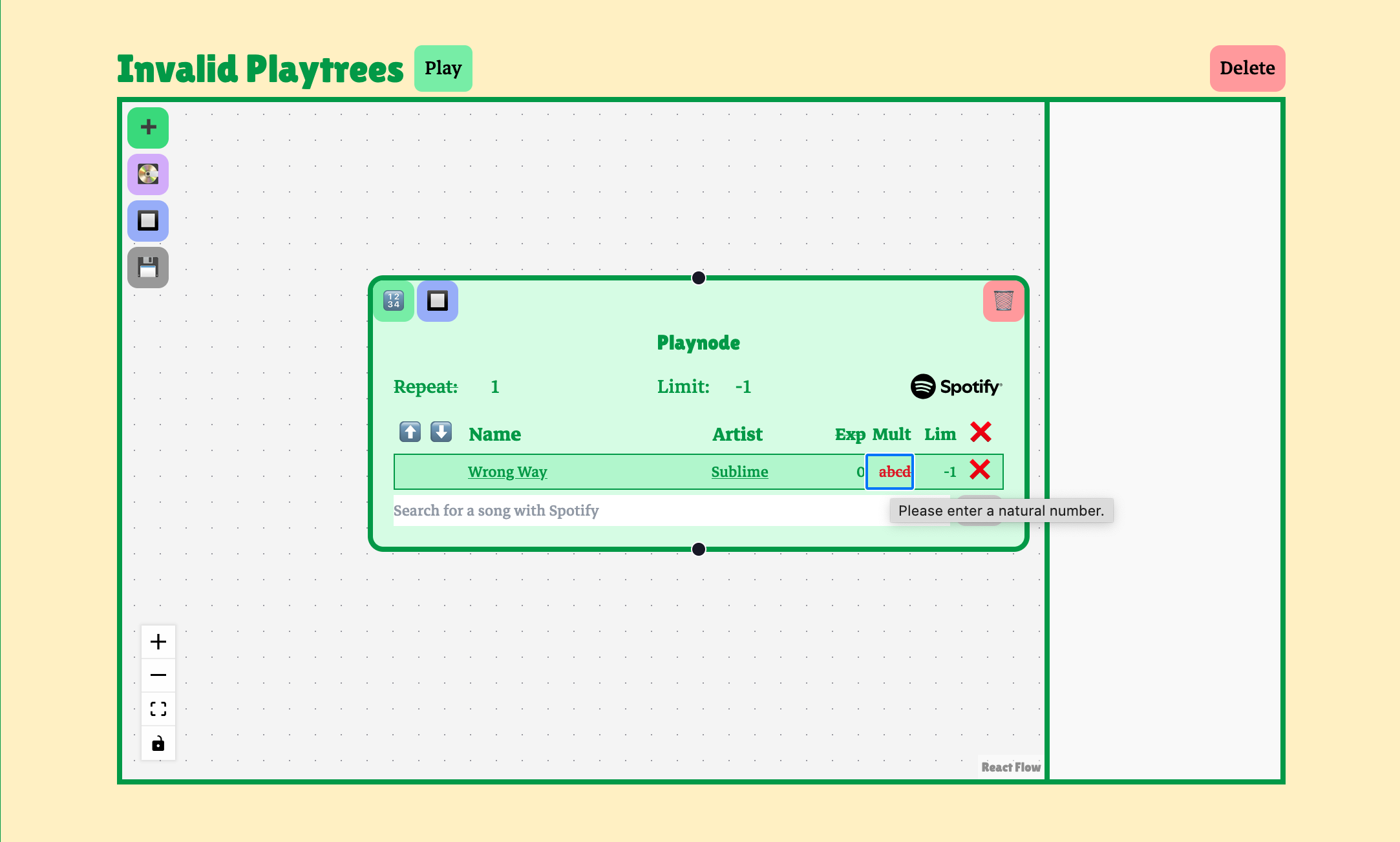Zoom in on the flow canvas
The image size is (1400, 842).
[x=158, y=642]
